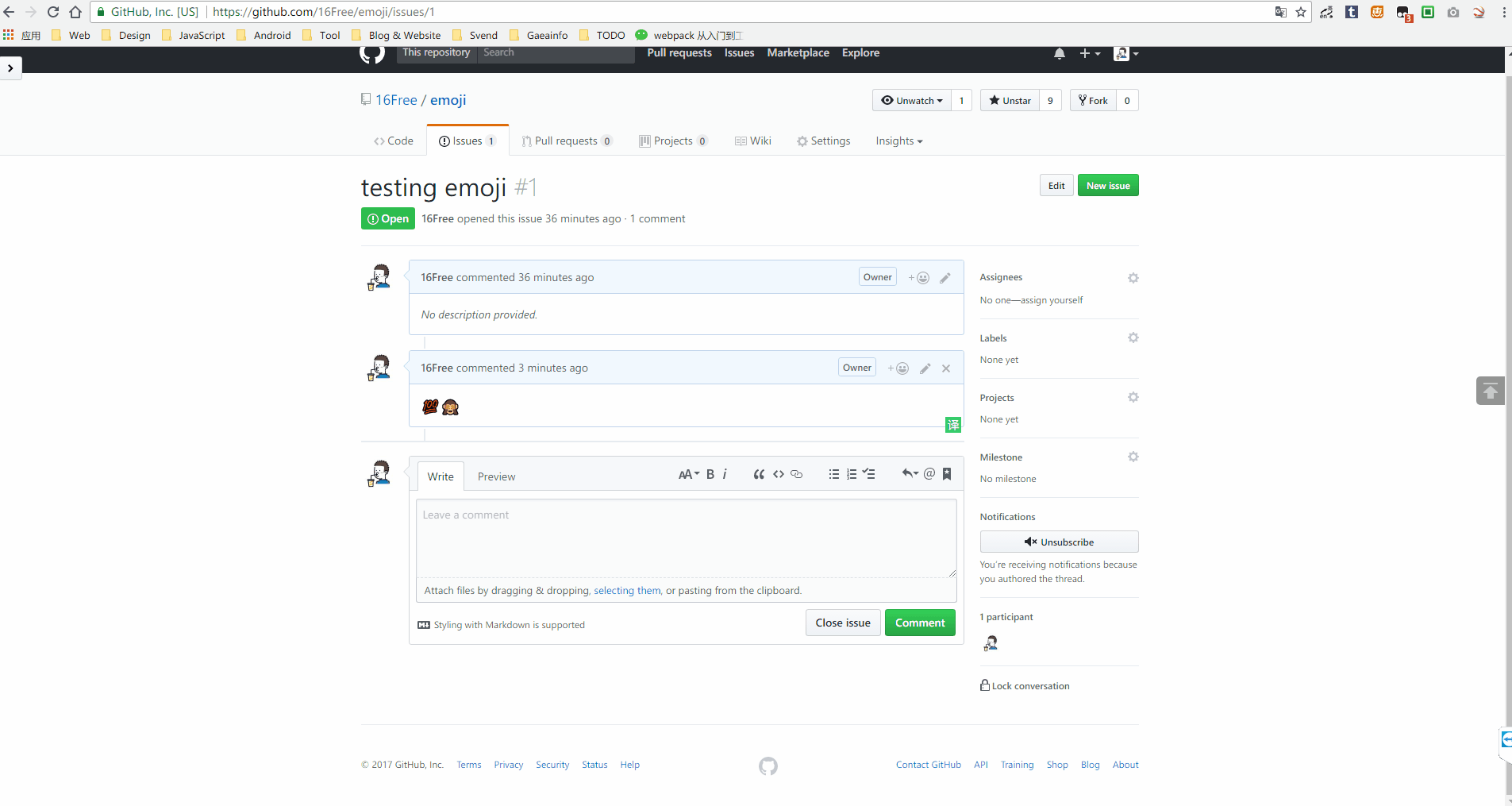Insert code formatting in the comment editor

tap(779, 474)
